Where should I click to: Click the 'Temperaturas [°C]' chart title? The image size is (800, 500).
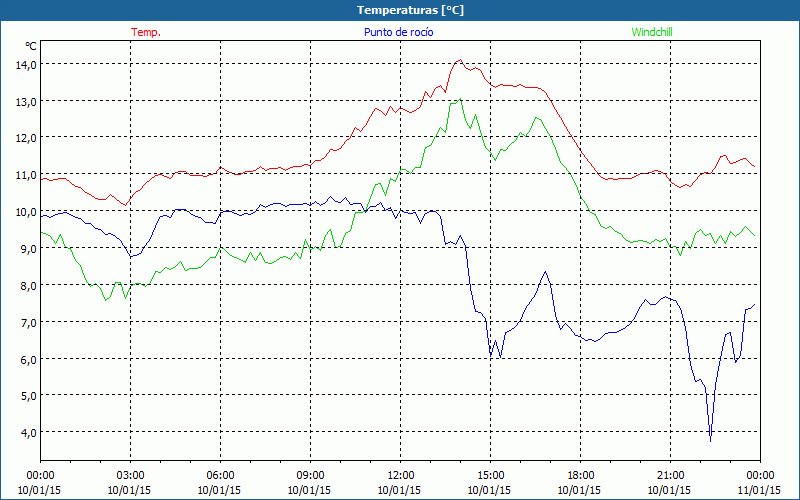[x=410, y=10]
